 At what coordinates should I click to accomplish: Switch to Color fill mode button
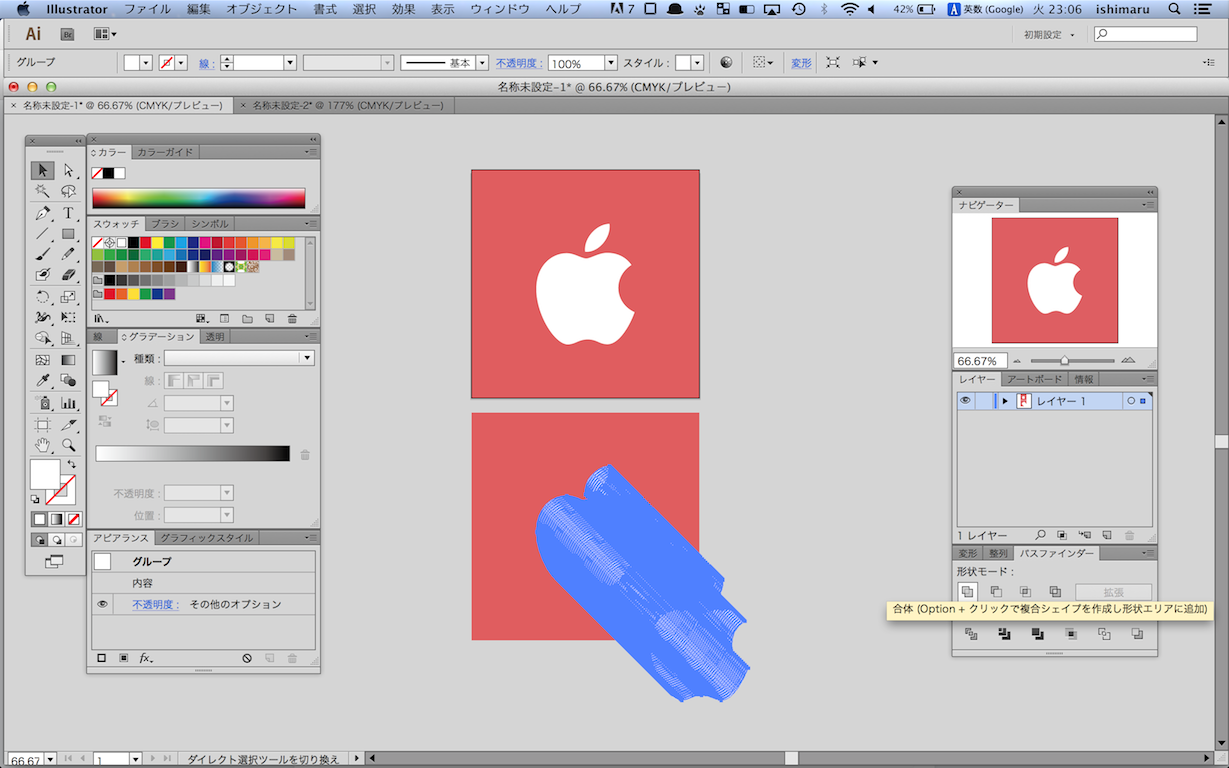tap(39, 519)
